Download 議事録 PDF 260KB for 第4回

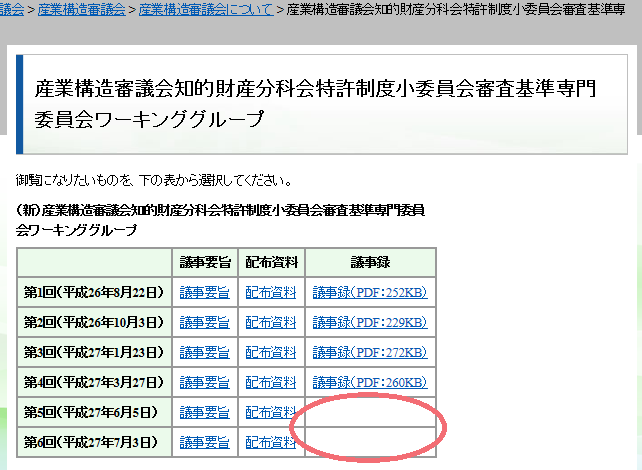coord(370,382)
